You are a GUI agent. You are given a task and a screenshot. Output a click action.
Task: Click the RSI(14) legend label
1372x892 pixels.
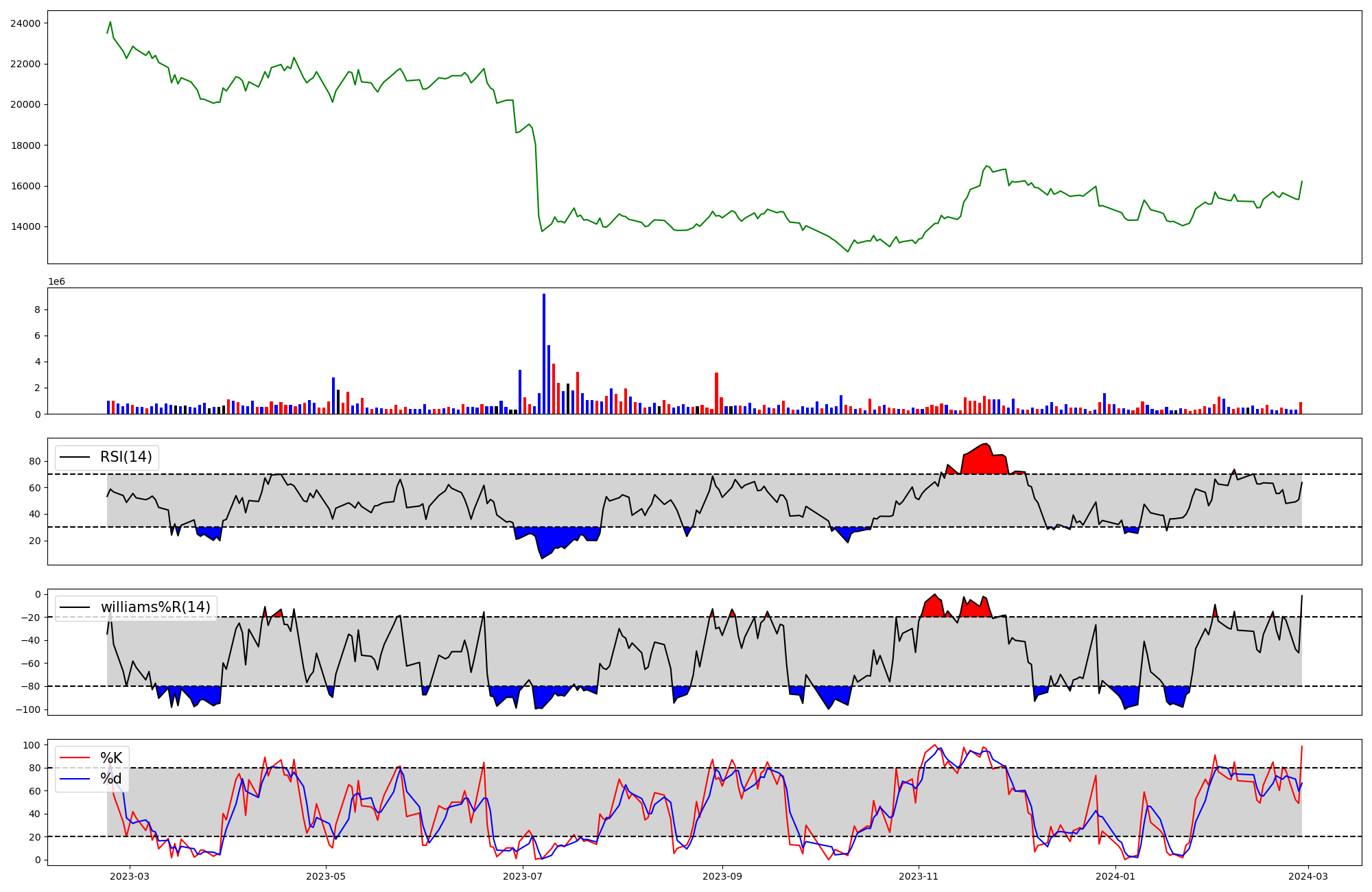[x=126, y=457]
